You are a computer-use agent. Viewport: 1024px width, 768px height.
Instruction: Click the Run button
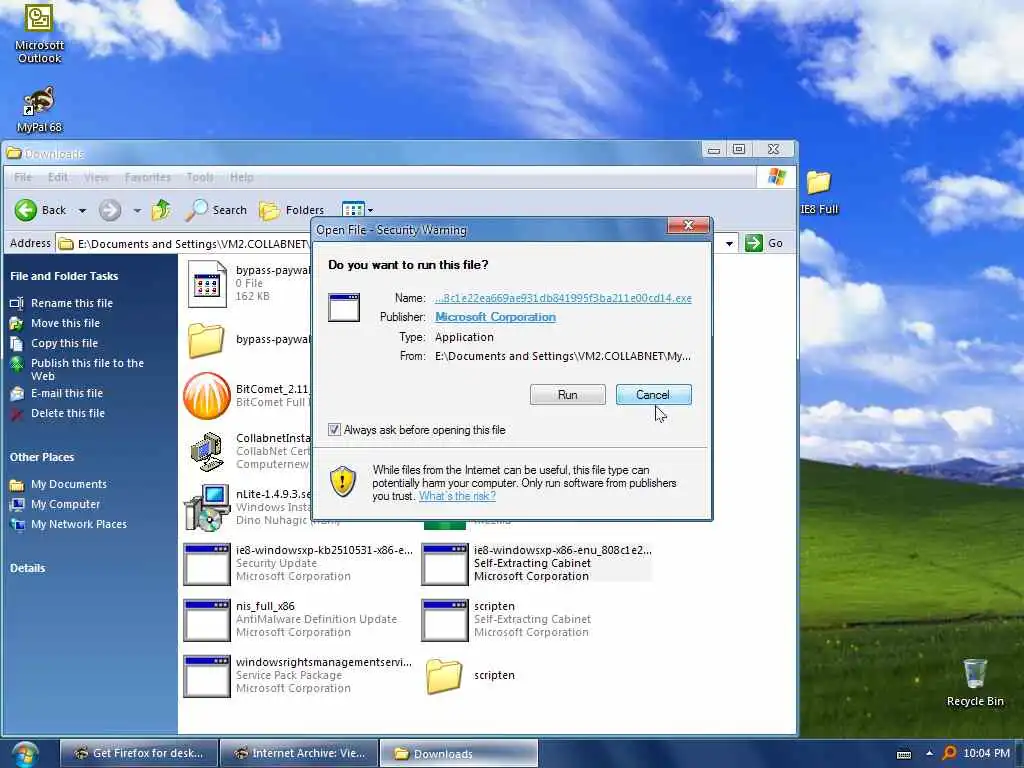(568, 394)
